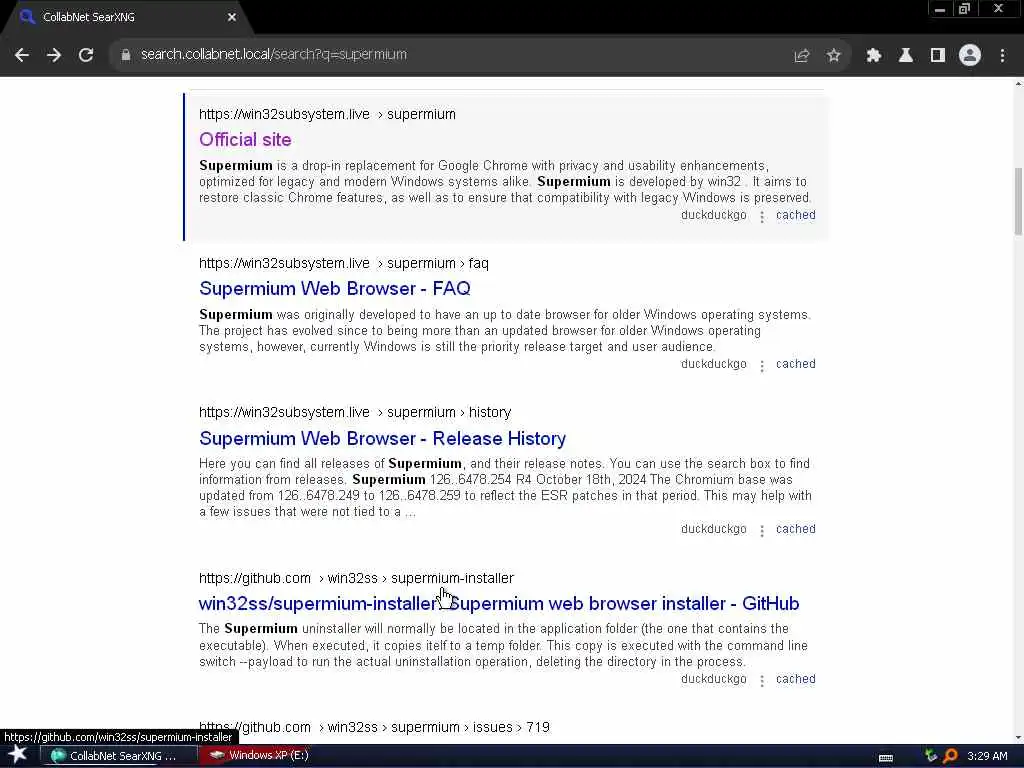Open cached copy of Official site result
1024x768 pixels.
[x=795, y=215]
